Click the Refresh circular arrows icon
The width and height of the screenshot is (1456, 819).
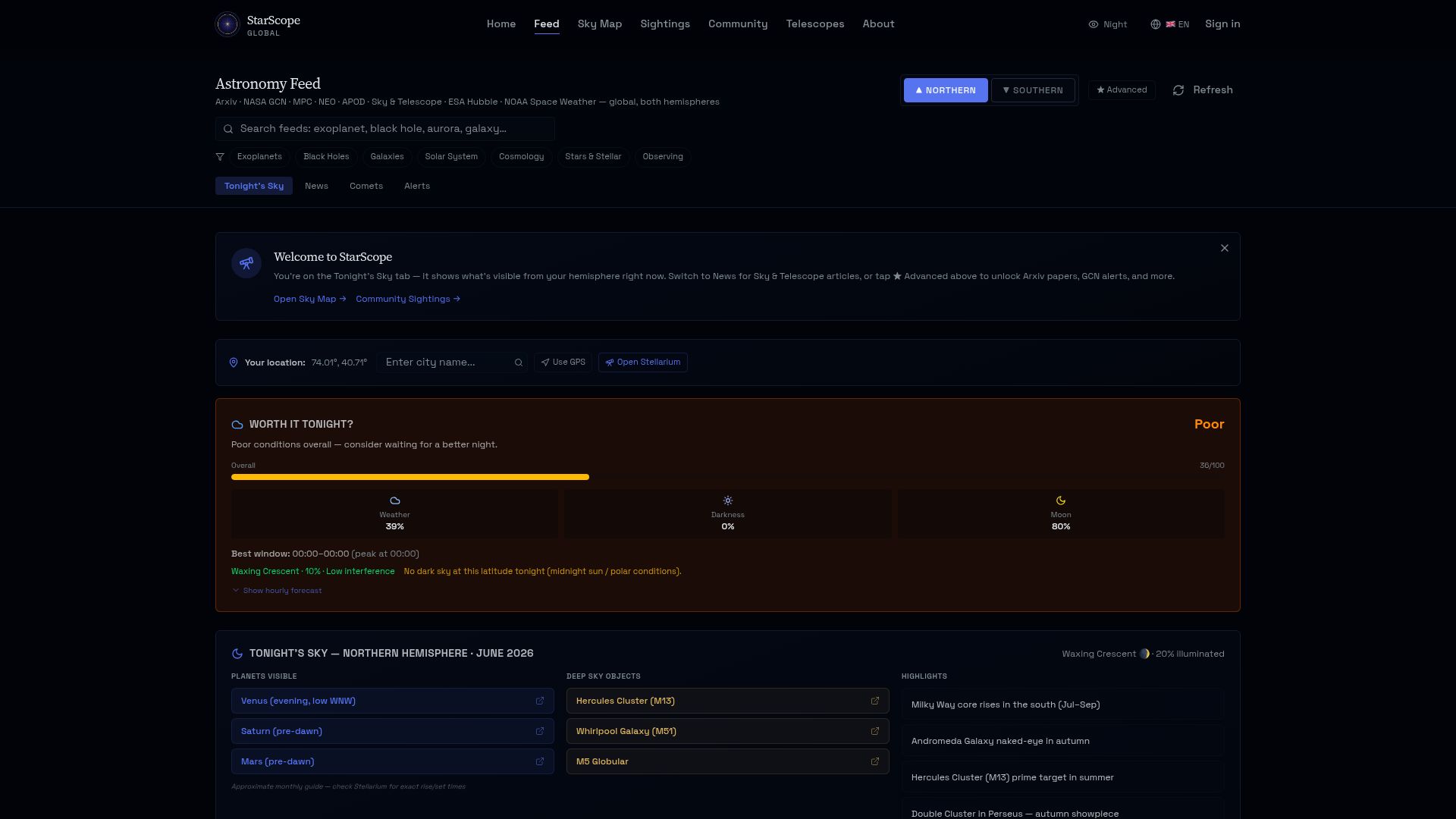(x=1178, y=90)
